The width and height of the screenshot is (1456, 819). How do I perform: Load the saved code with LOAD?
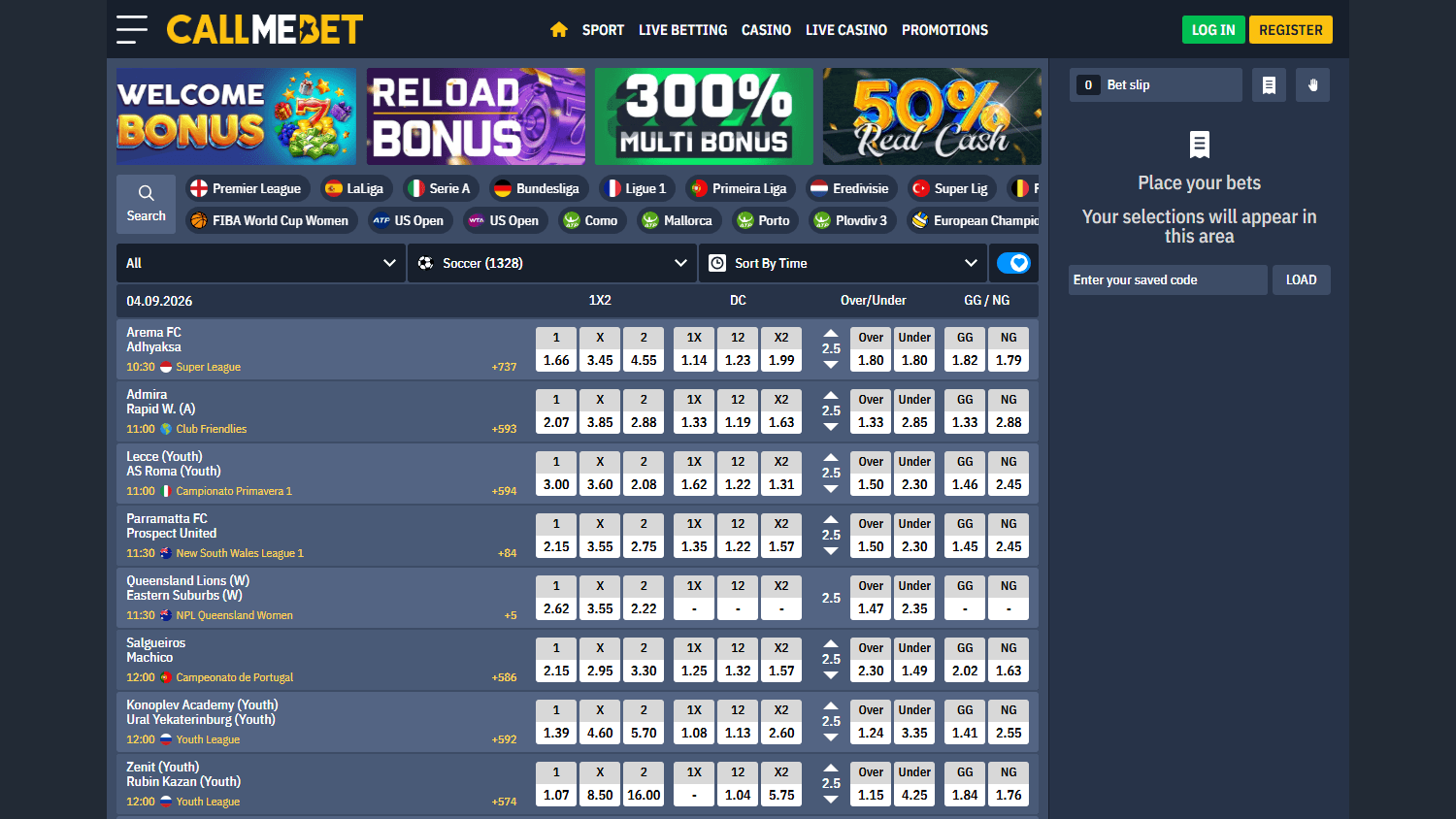(x=1301, y=279)
